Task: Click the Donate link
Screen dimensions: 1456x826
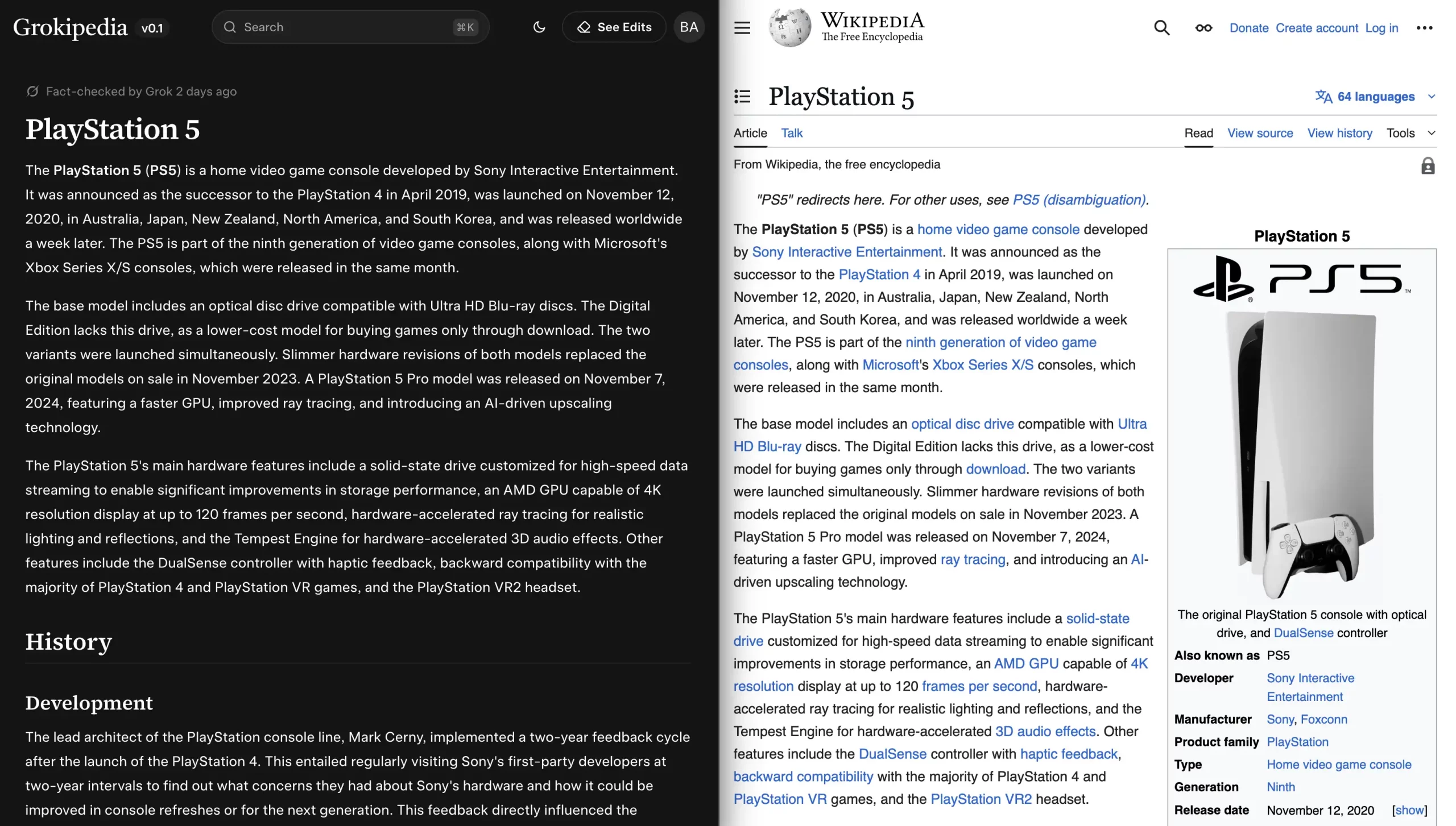Action: click(1248, 27)
